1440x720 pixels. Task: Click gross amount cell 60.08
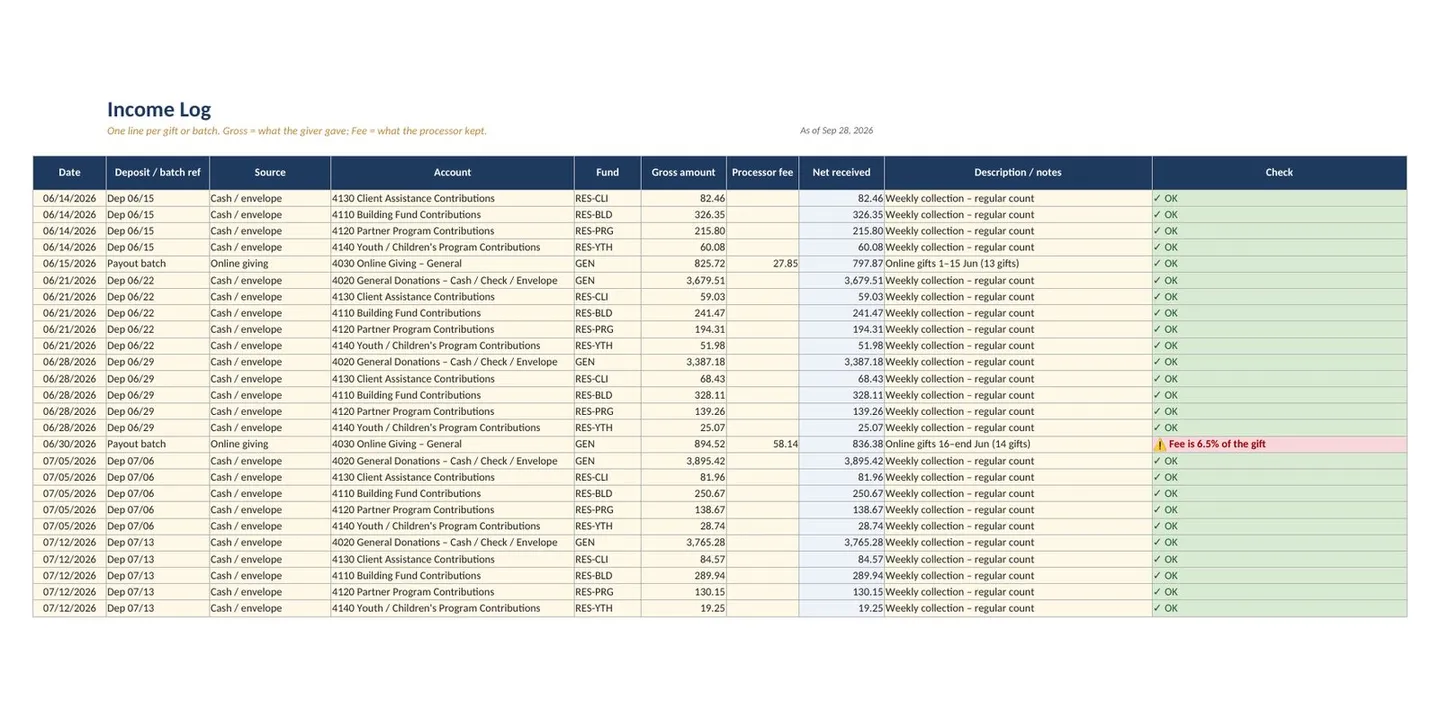[684, 247]
